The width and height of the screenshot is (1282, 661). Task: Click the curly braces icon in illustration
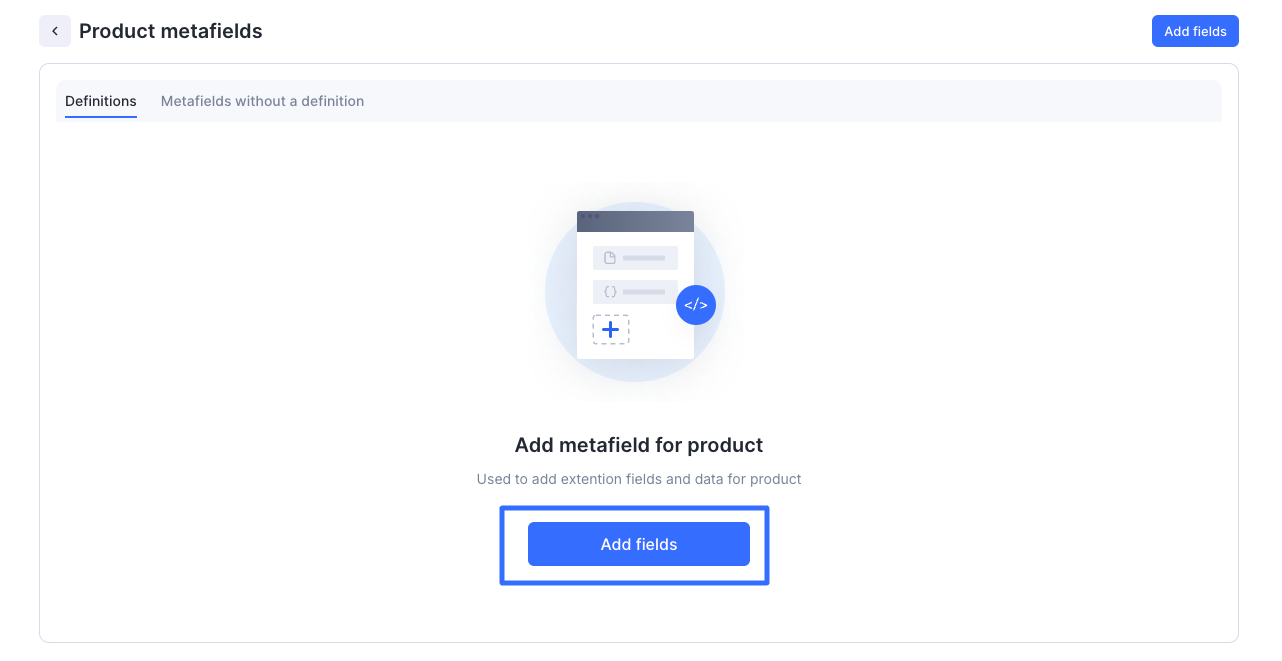(610, 292)
